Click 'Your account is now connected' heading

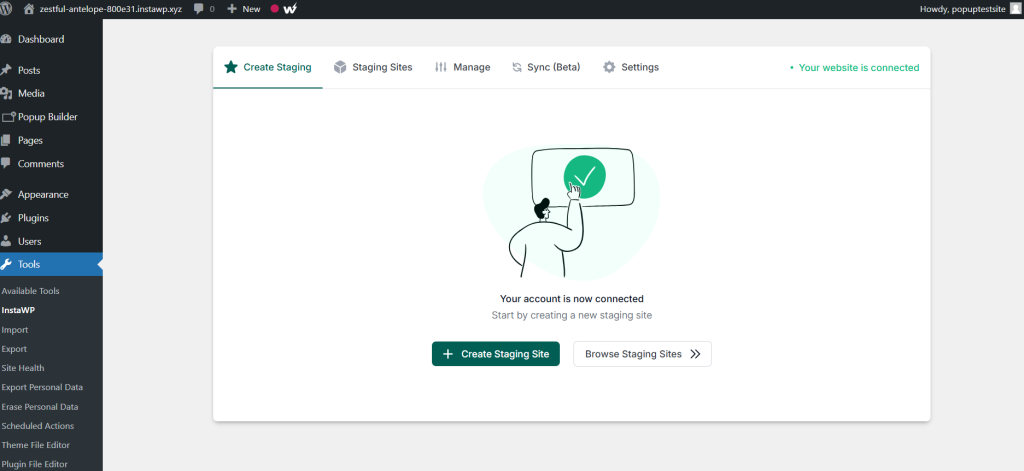[x=572, y=299]
